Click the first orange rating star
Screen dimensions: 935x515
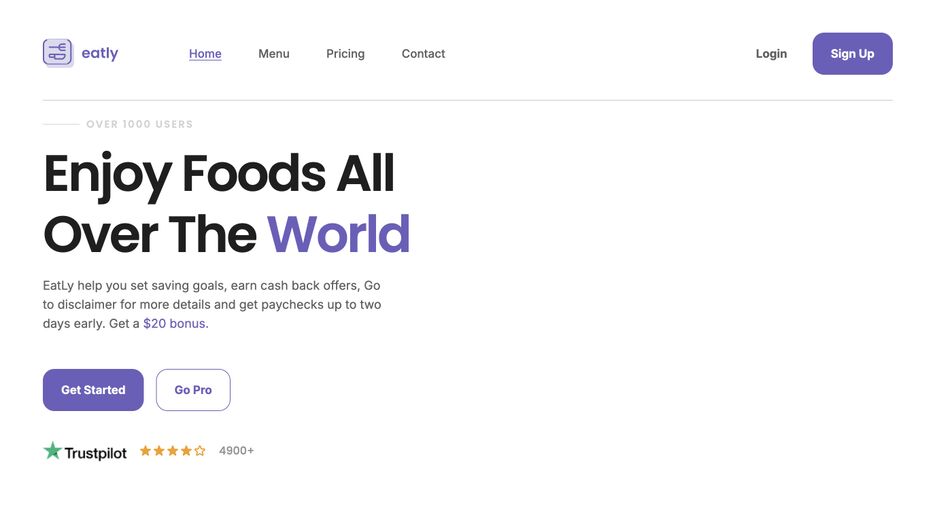(x=145, y=451)
